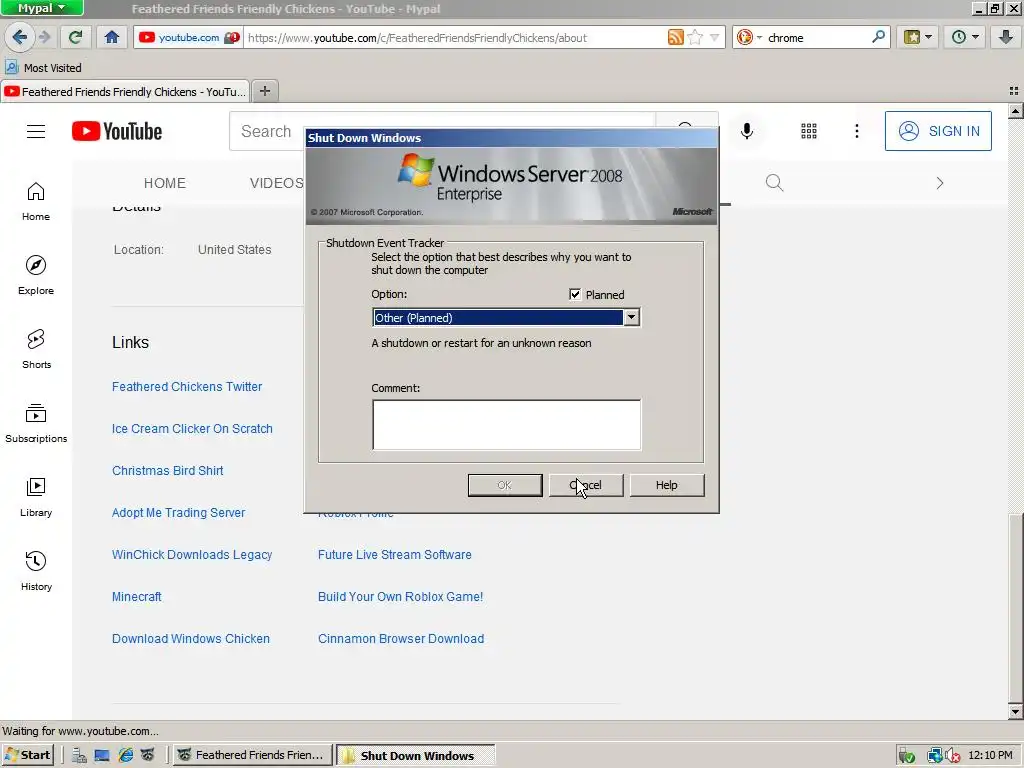Click the browser Forward arrow button
The height and width of the screenshot is (768, 1024).
pos(44,37)
